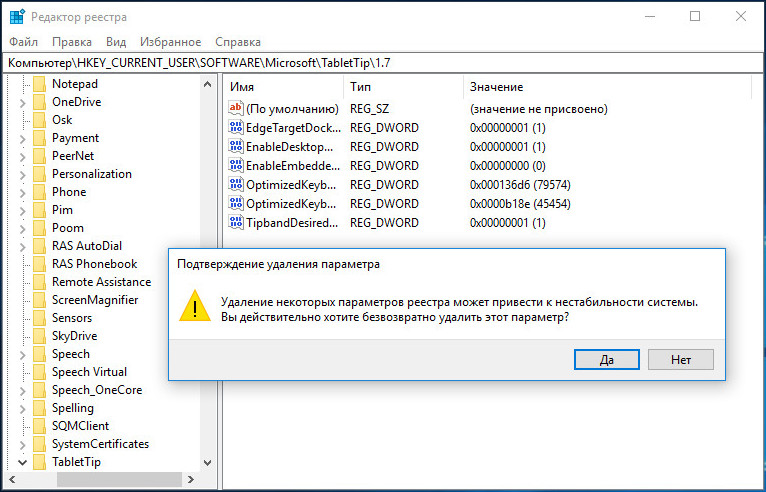Click the DWORD icon of EnableDesktop value
Screen dimensions: 766x492
pos(236,147)
